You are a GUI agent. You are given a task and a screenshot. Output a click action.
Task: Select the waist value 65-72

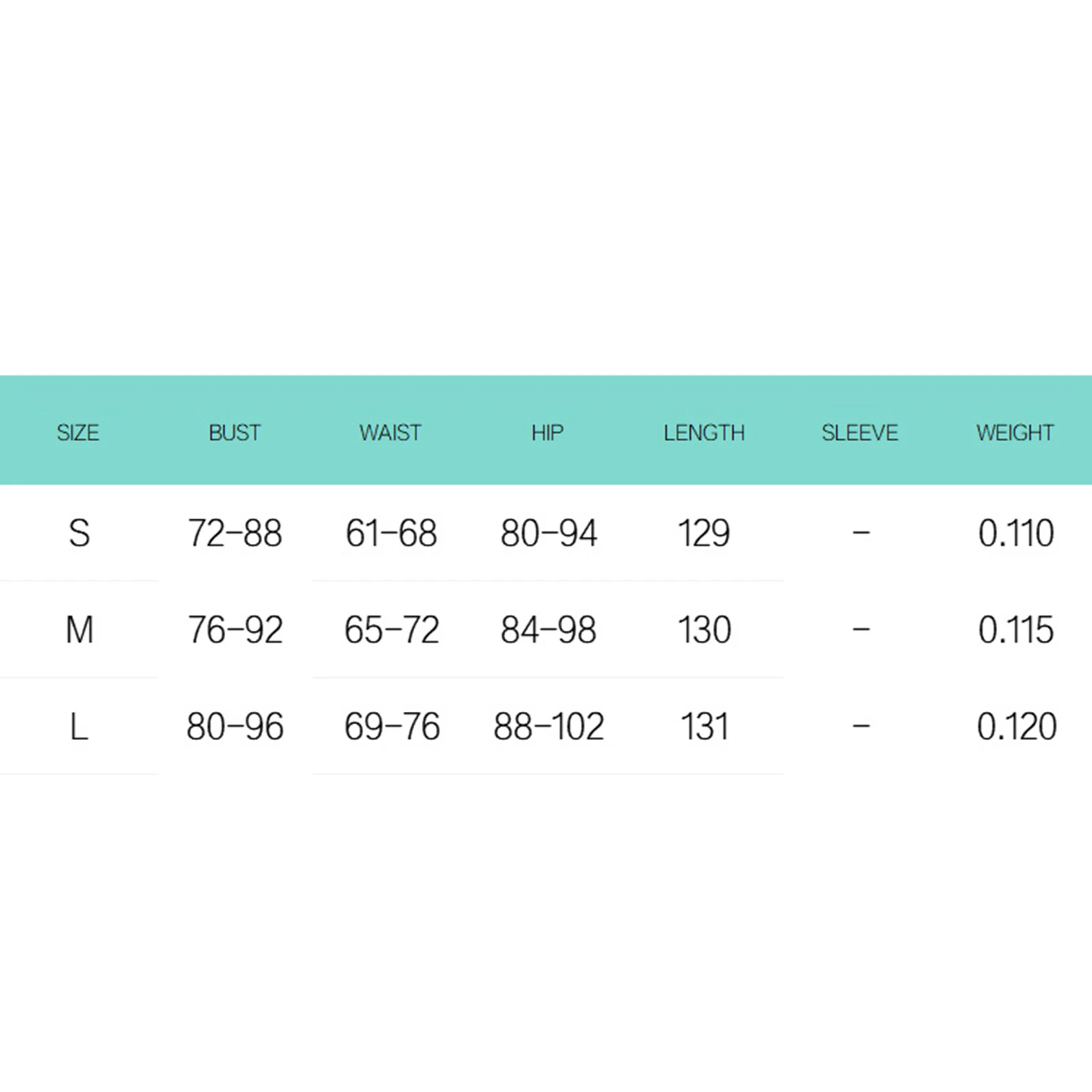click(x=392, y=630)
